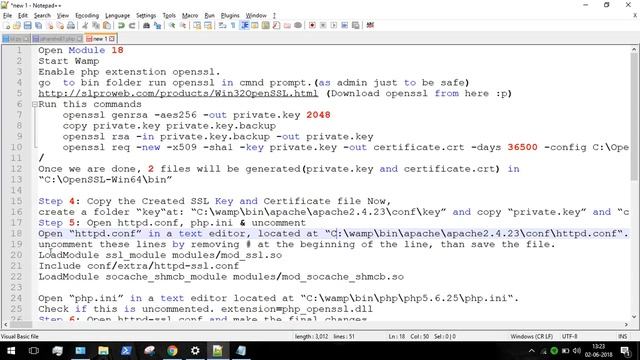The width and height of the screenshot is (640, 360).
Task: Toggle word wrap in the toolbar
Action: pos(222,25)
